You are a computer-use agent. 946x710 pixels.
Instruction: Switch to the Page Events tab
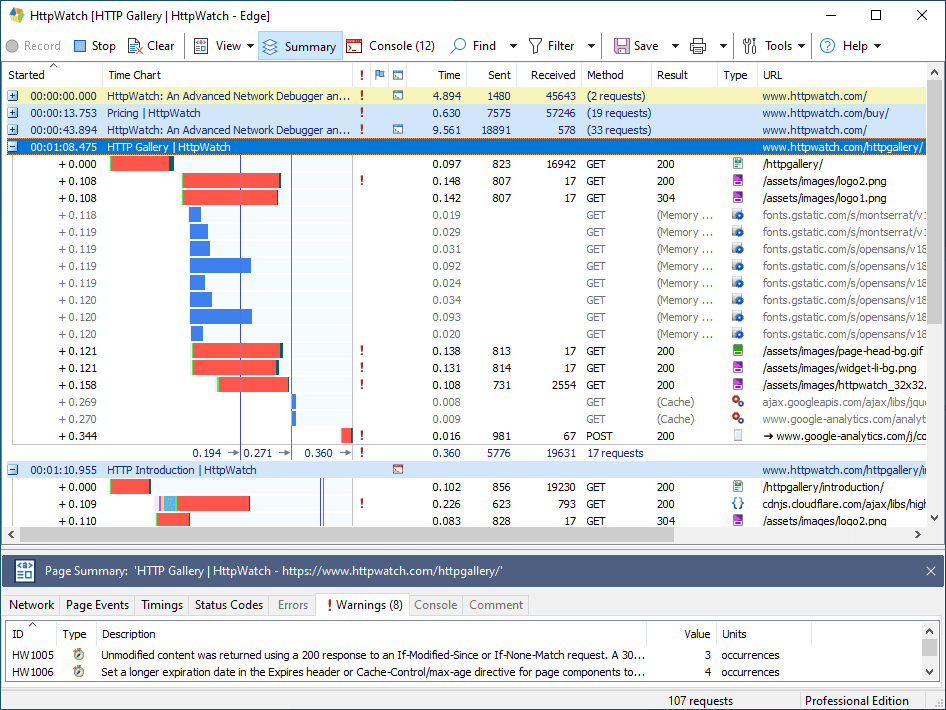pos(97,604)
